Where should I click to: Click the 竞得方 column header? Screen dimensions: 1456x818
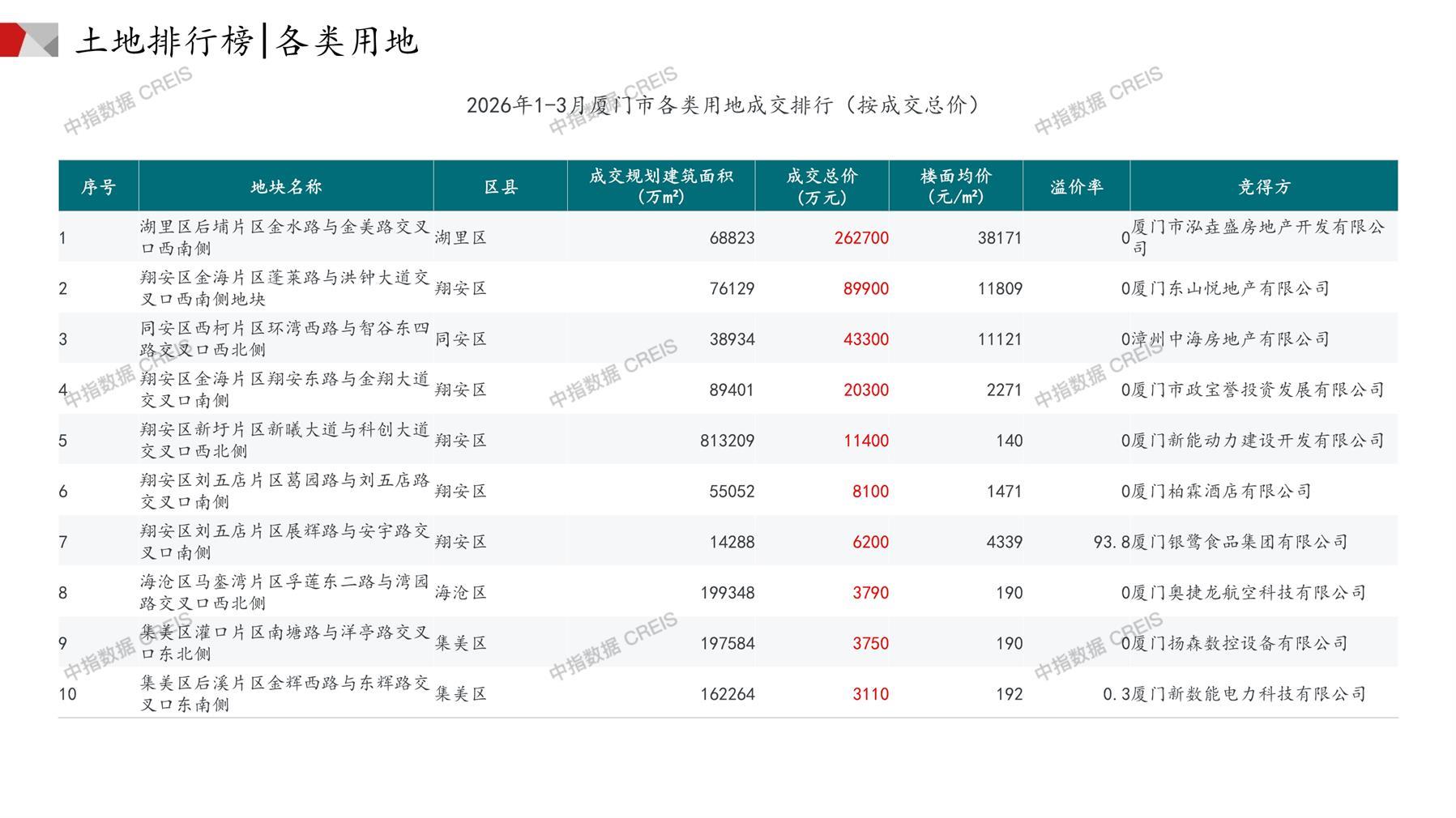coord(1263,187)
